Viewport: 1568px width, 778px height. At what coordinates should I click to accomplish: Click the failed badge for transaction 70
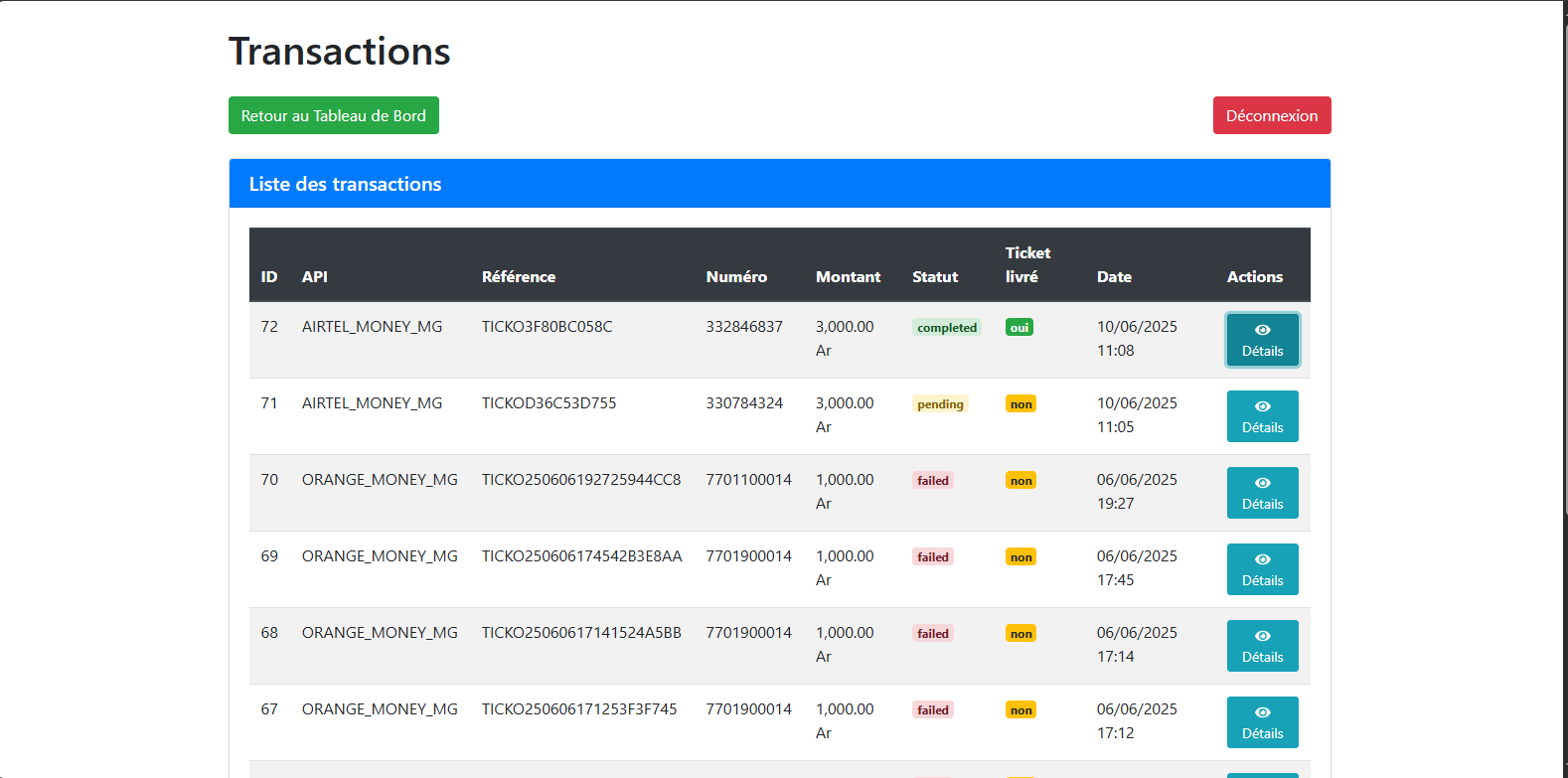click(x=932, y=481)
